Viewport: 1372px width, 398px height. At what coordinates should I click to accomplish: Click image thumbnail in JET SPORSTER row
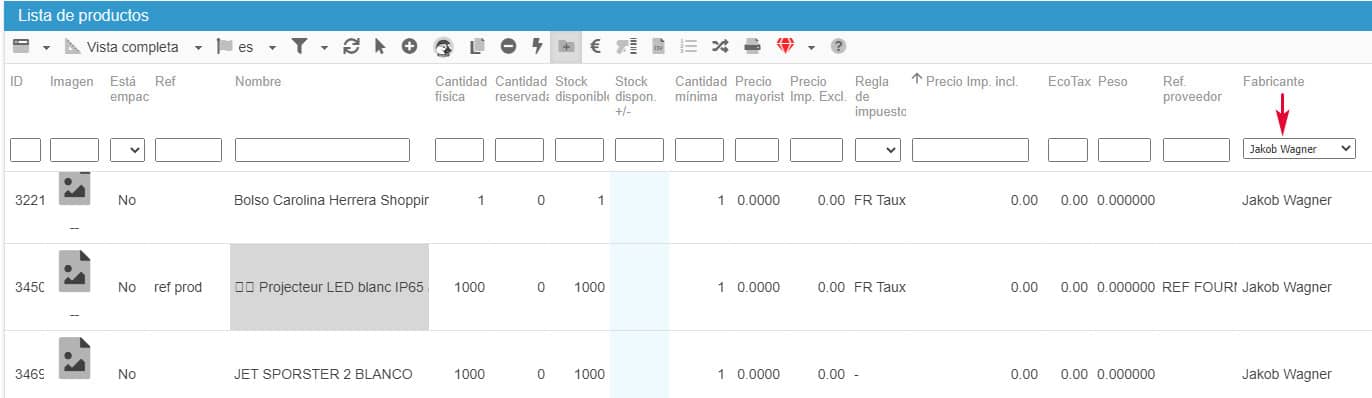coord(74,358)
